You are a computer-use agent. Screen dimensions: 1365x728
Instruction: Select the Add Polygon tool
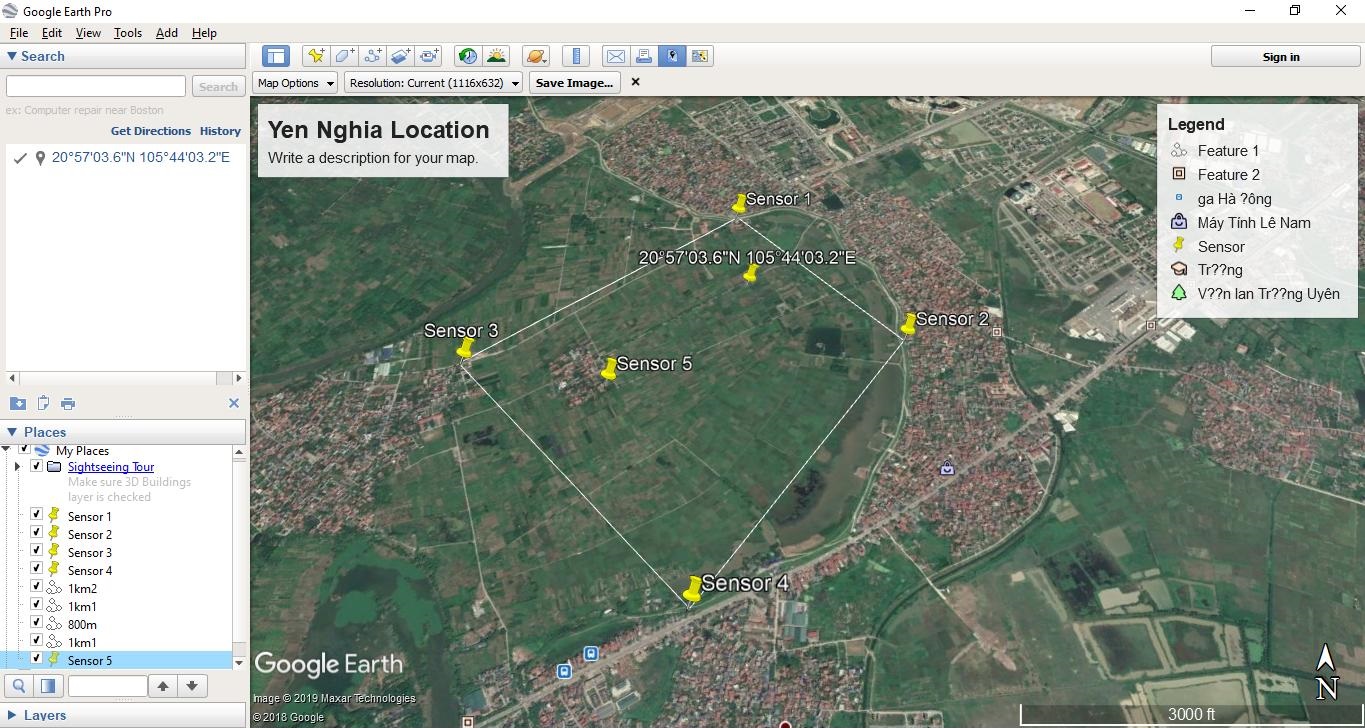[344, 56]
